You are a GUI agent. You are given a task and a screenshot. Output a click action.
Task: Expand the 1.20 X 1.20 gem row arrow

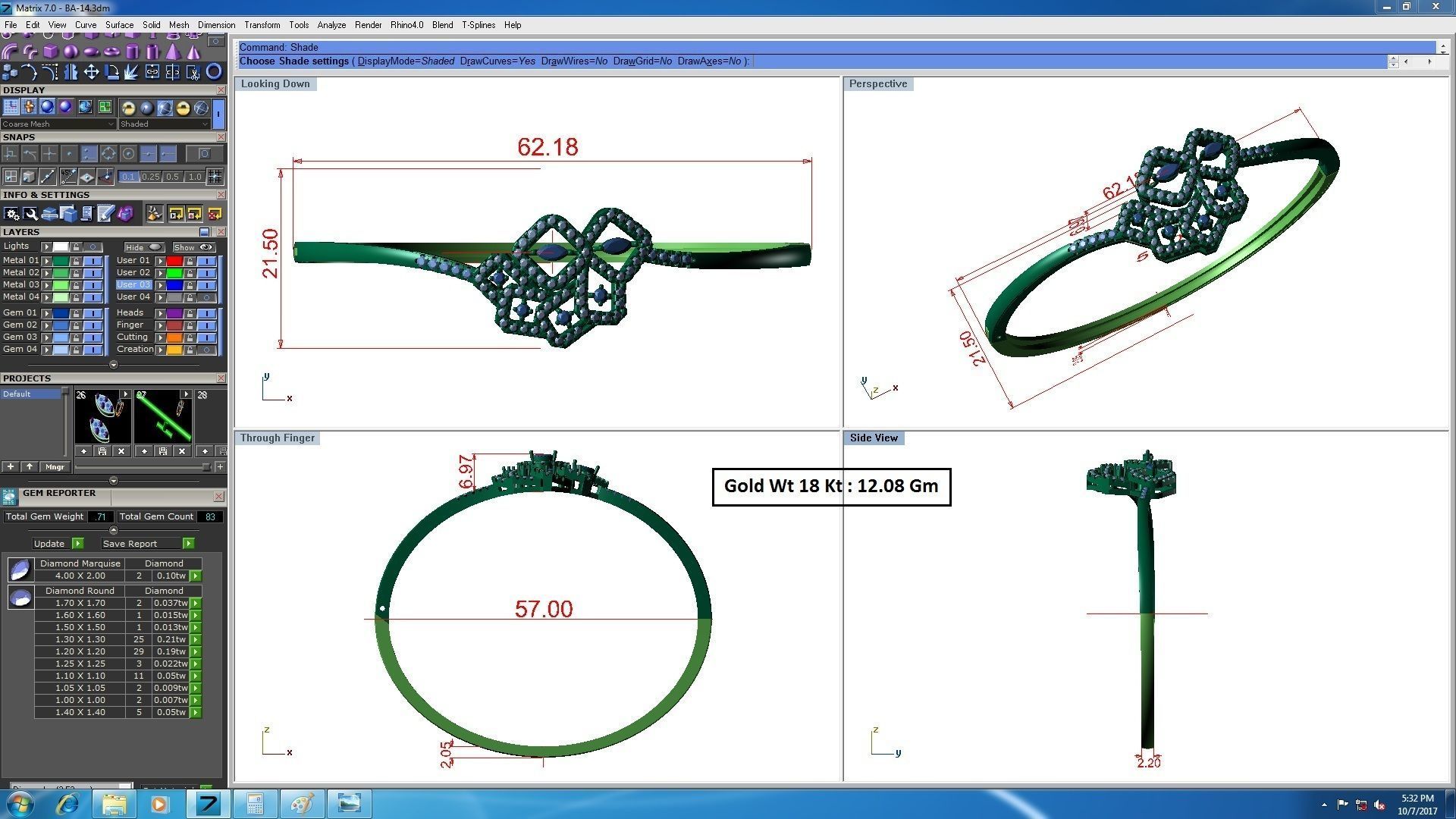(196, 652)
